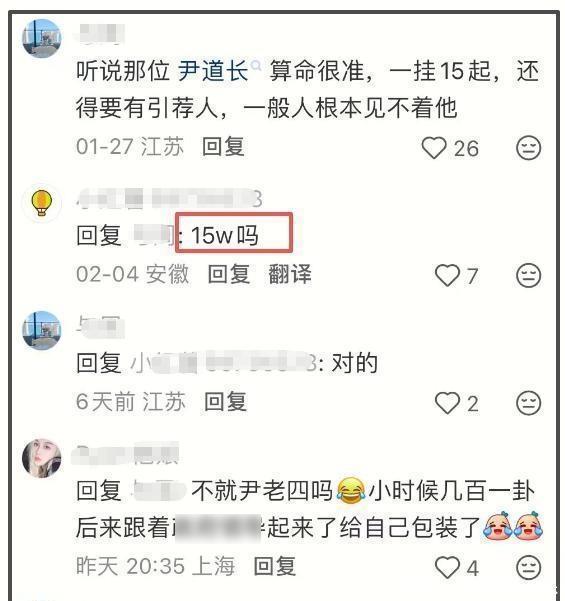The height and width of the screenshot is (601, 565).
Task: Like the Shanghai comment with 4 likes
Action: pyautogui.click(x=447, y=567)
